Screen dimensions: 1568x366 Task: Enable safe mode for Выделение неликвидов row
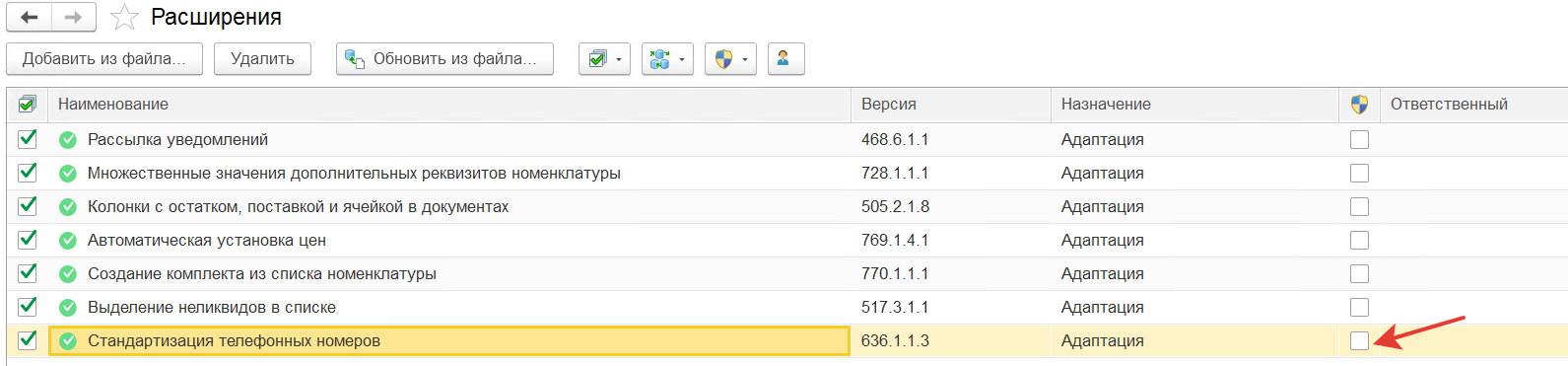[x=1359, y=308]
